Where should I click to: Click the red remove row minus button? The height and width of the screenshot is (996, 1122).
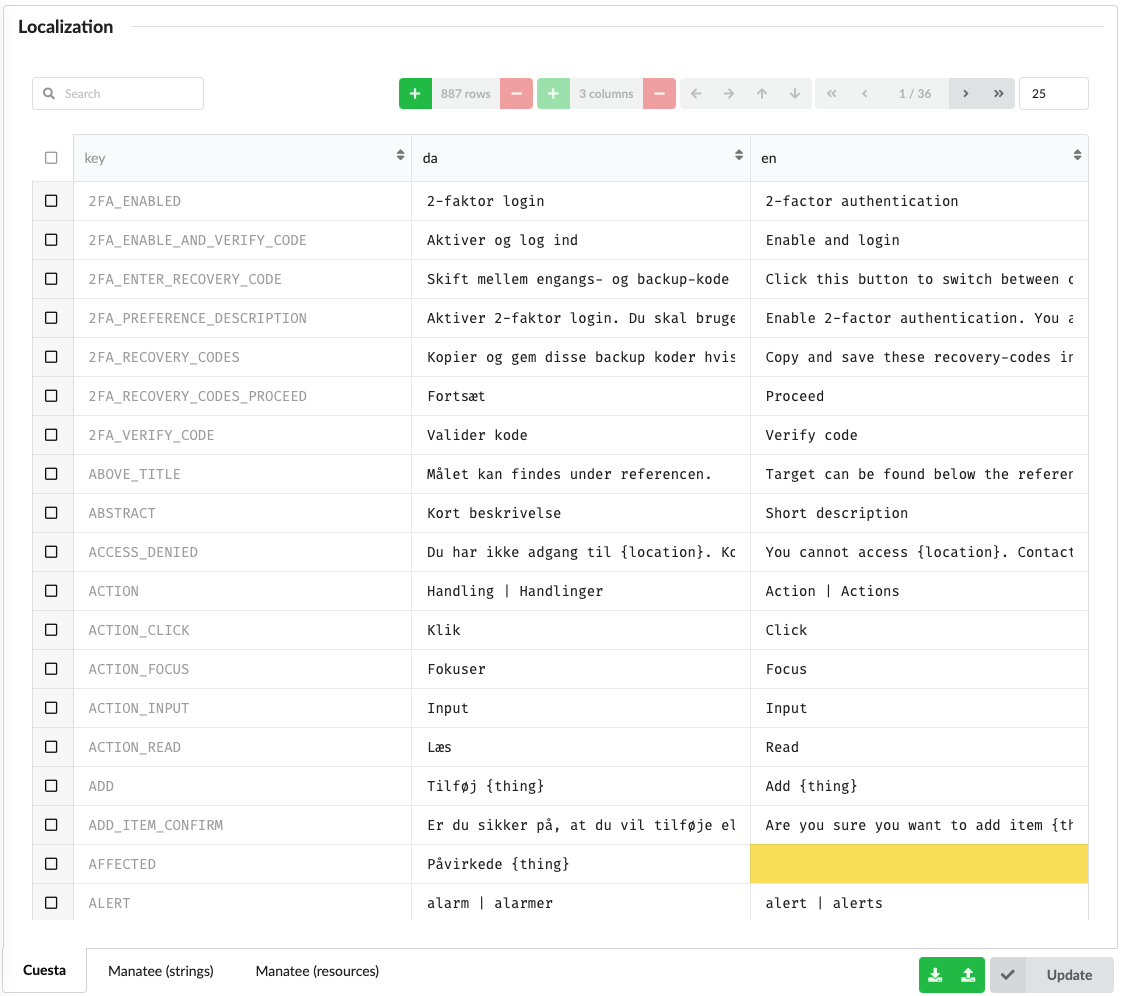click(x=516, y=94)
